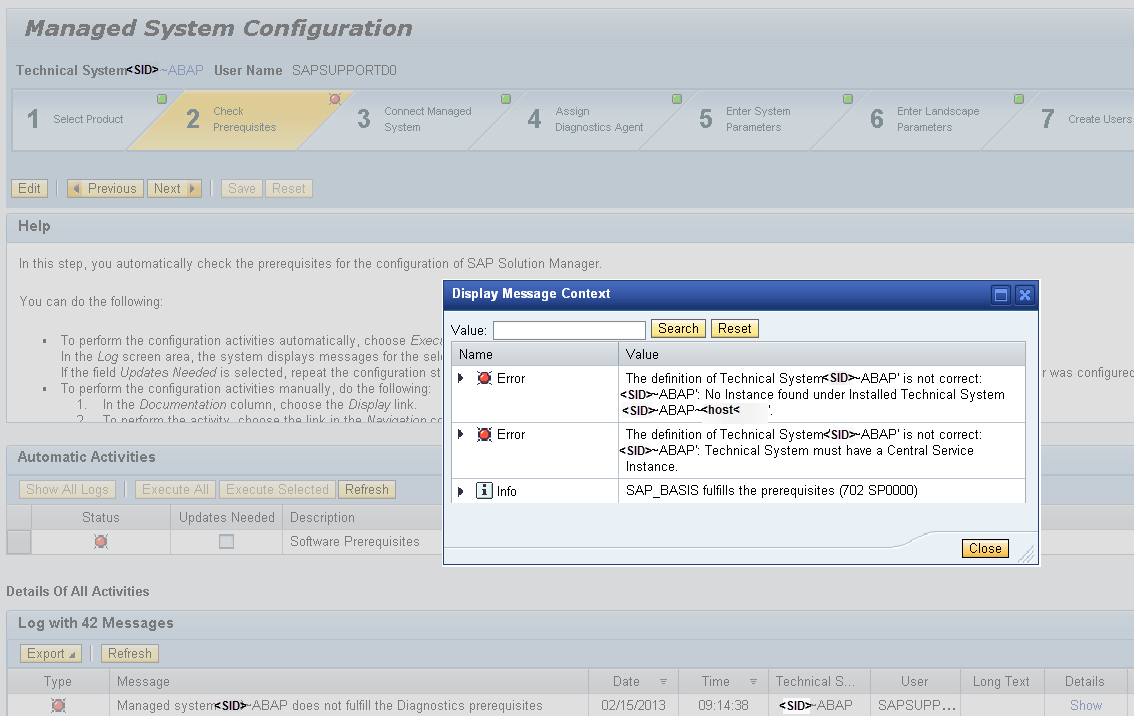This screenshot has width=1134, height=716.
Task: Click the log time 09:14:38
Action: point(723,706)
